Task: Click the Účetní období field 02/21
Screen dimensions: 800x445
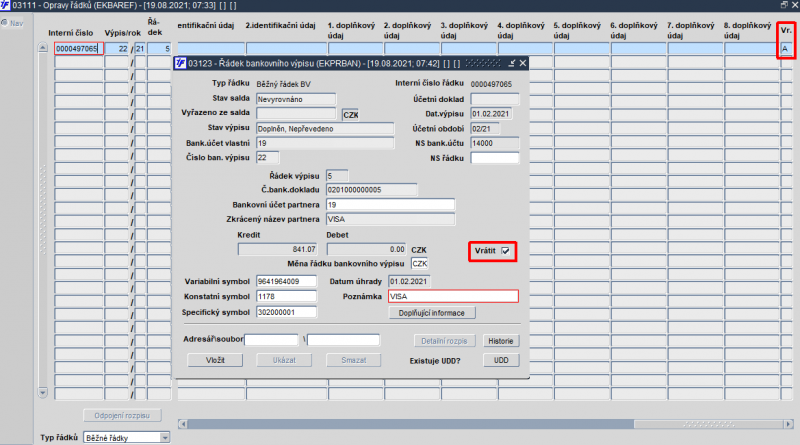Action: [x=485, y=129]
